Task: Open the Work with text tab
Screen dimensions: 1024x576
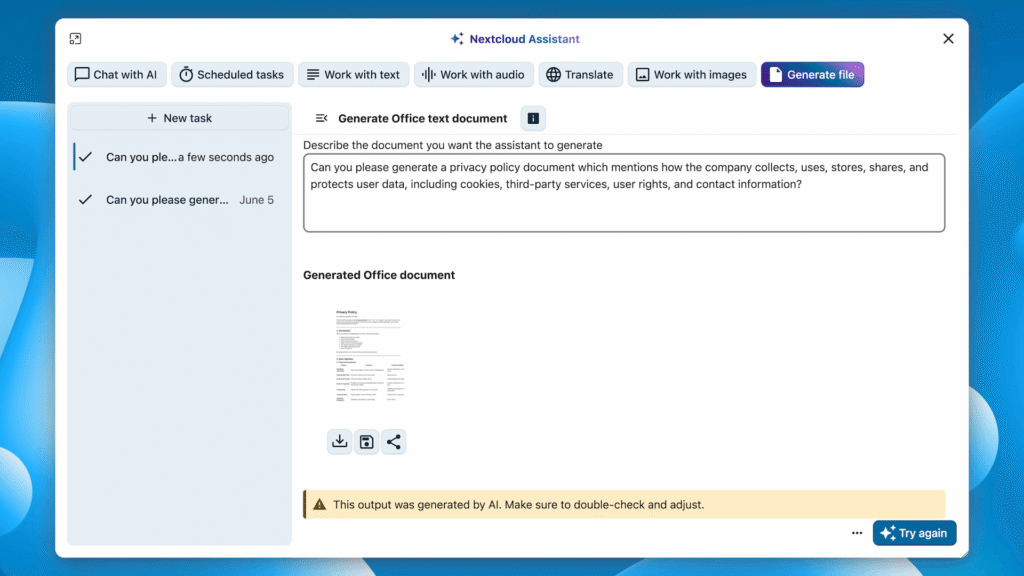Action: (353, 74)
